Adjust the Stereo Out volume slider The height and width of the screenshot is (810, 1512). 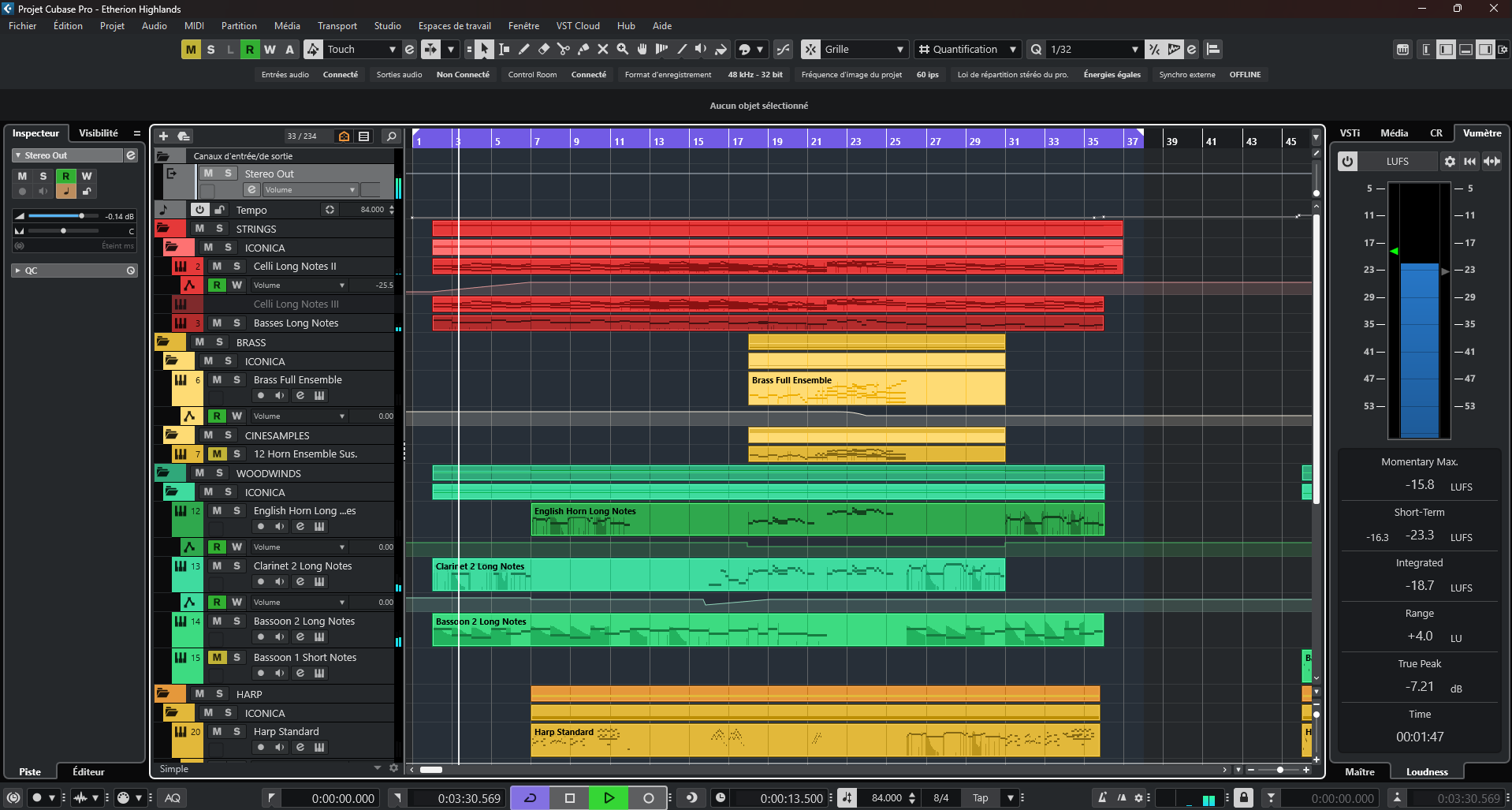click(80, 216)
